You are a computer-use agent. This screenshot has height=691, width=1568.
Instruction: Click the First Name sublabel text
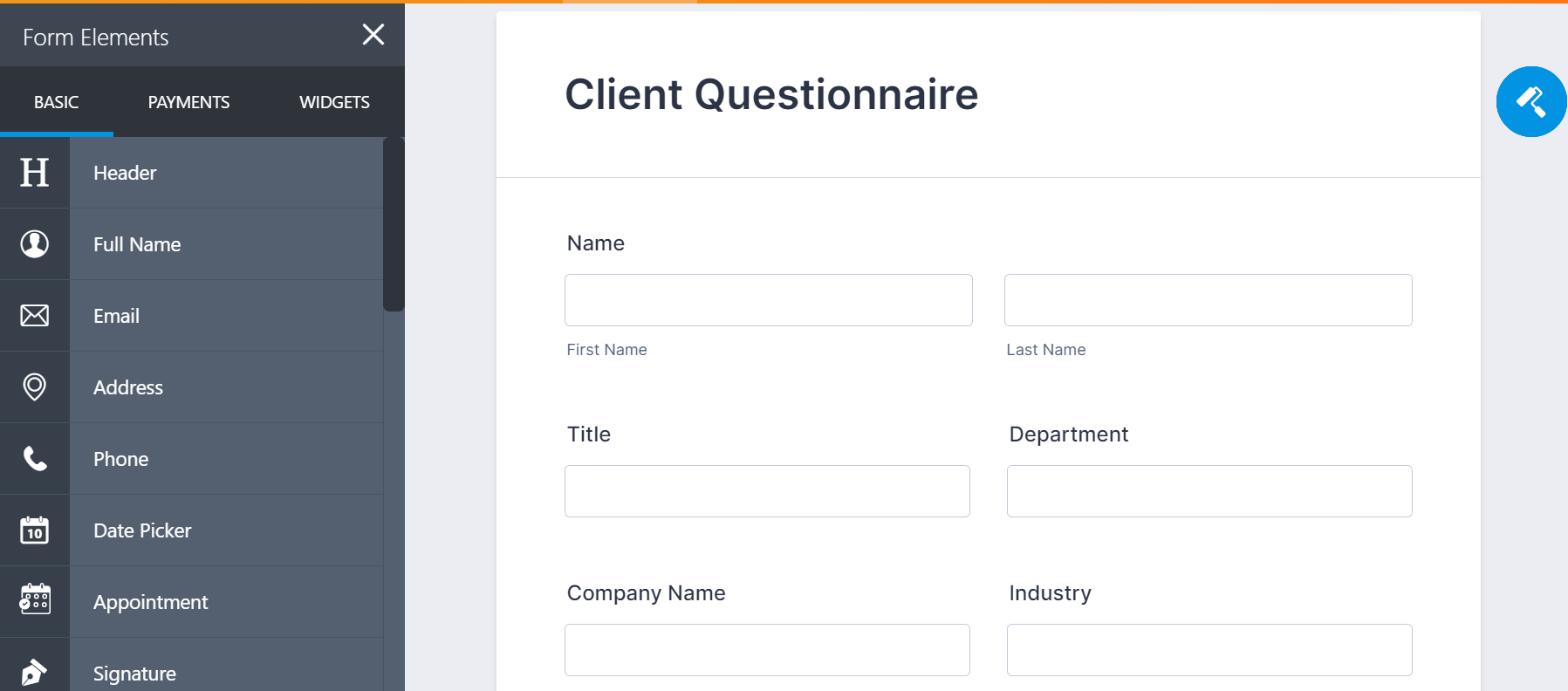(607, 350)
